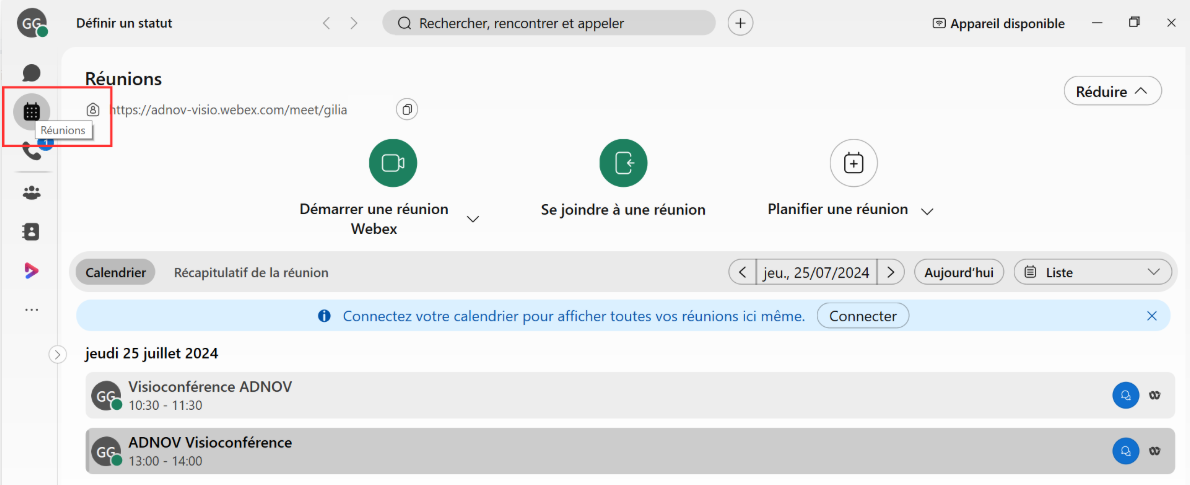1190x485 pixels.
Task: Switch to the Calendrier tab
Action: point(115,272)
